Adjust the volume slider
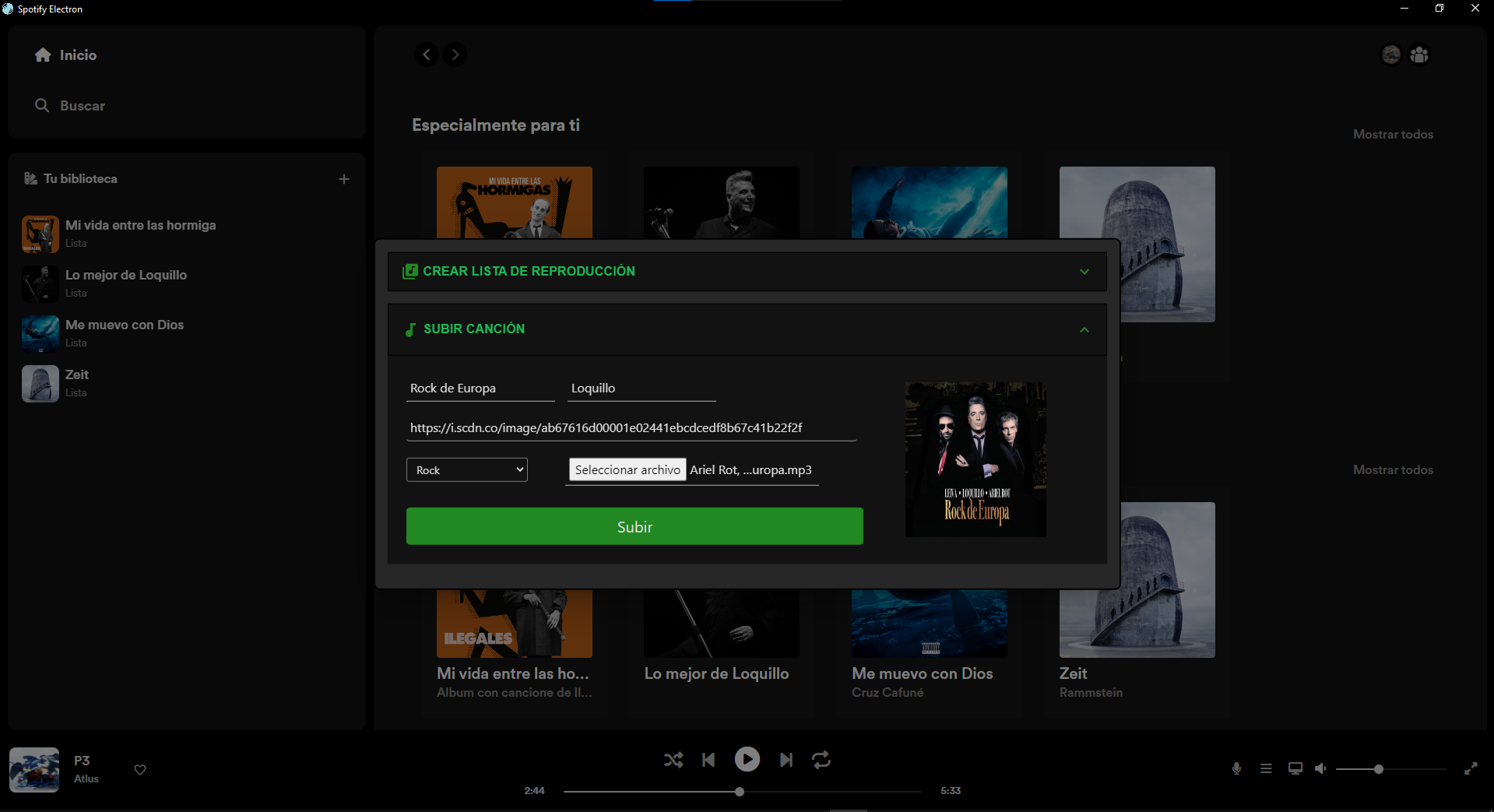The width and height of the screenshot is (1494, 812). coord(1390,769)
